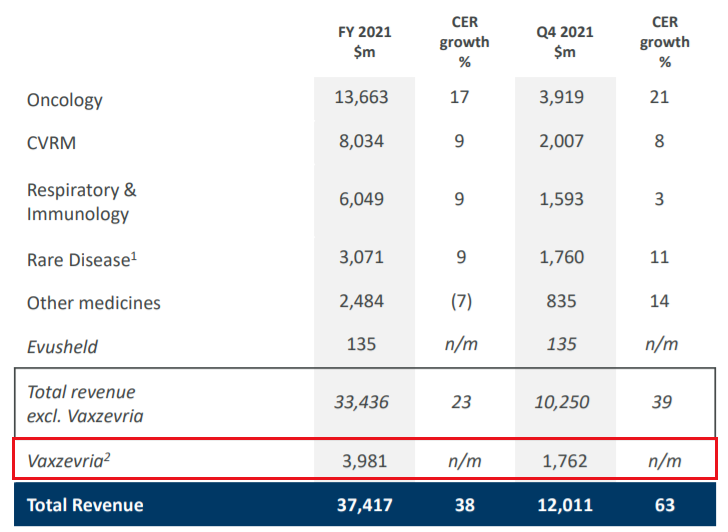
Task: Select the Total revenue excl. Vaxzevria label
Action: point(85,404)
